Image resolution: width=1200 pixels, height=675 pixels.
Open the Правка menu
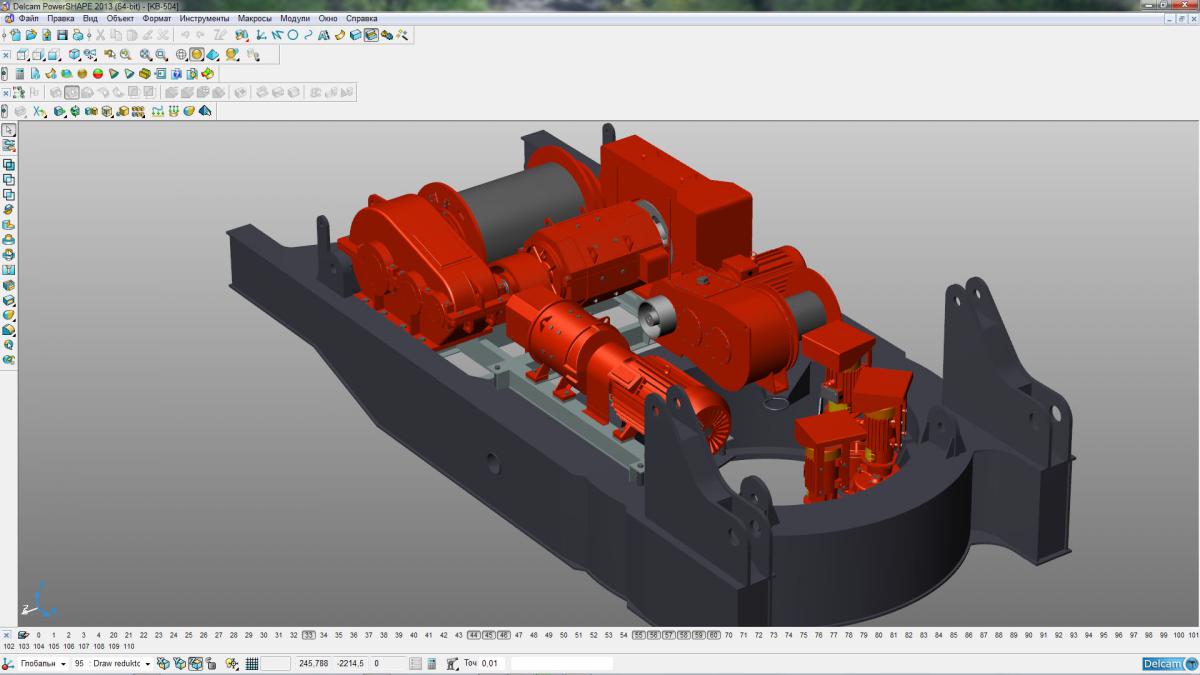(x=61, y=18)
